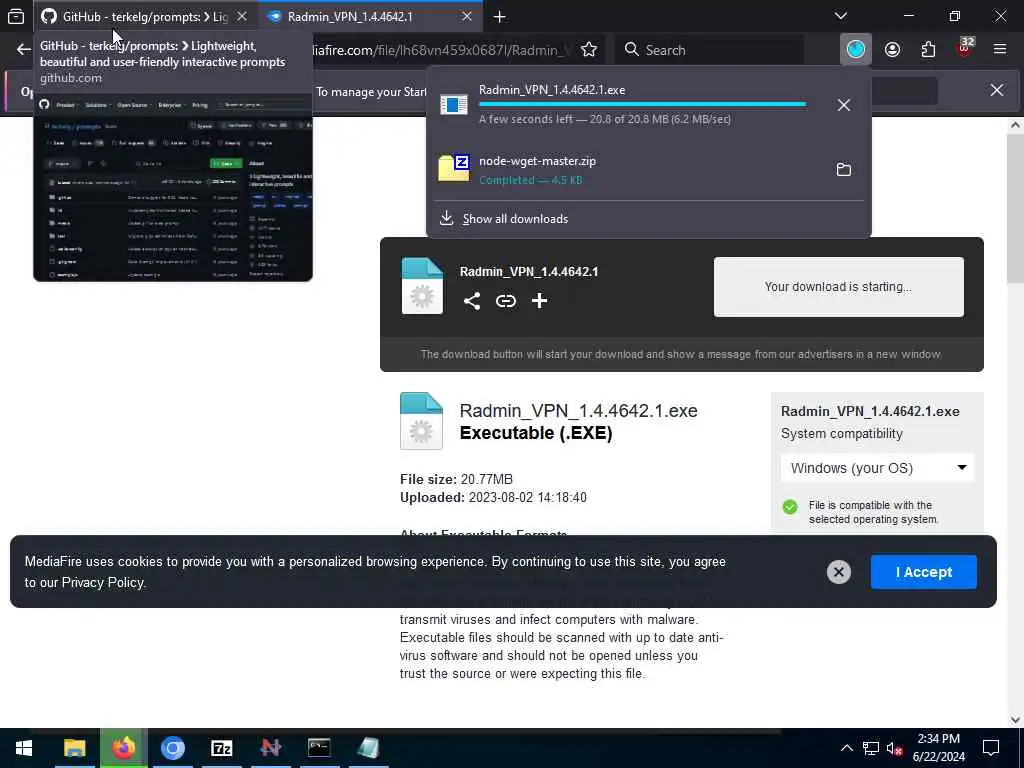Open the blocker extension with 32 badge

(x=965, y=49)
